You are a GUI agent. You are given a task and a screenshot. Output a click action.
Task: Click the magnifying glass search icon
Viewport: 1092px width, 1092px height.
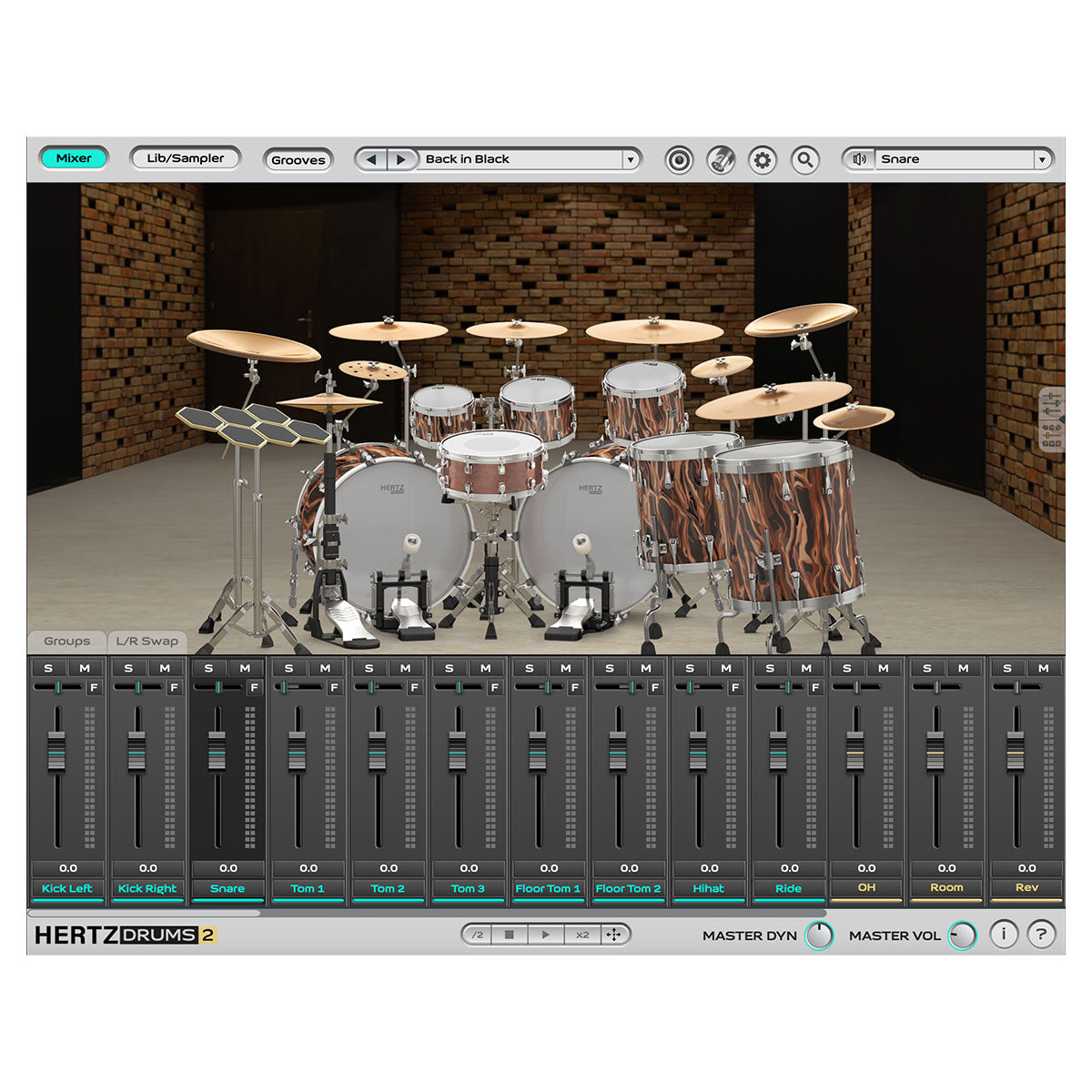[804, 160]
